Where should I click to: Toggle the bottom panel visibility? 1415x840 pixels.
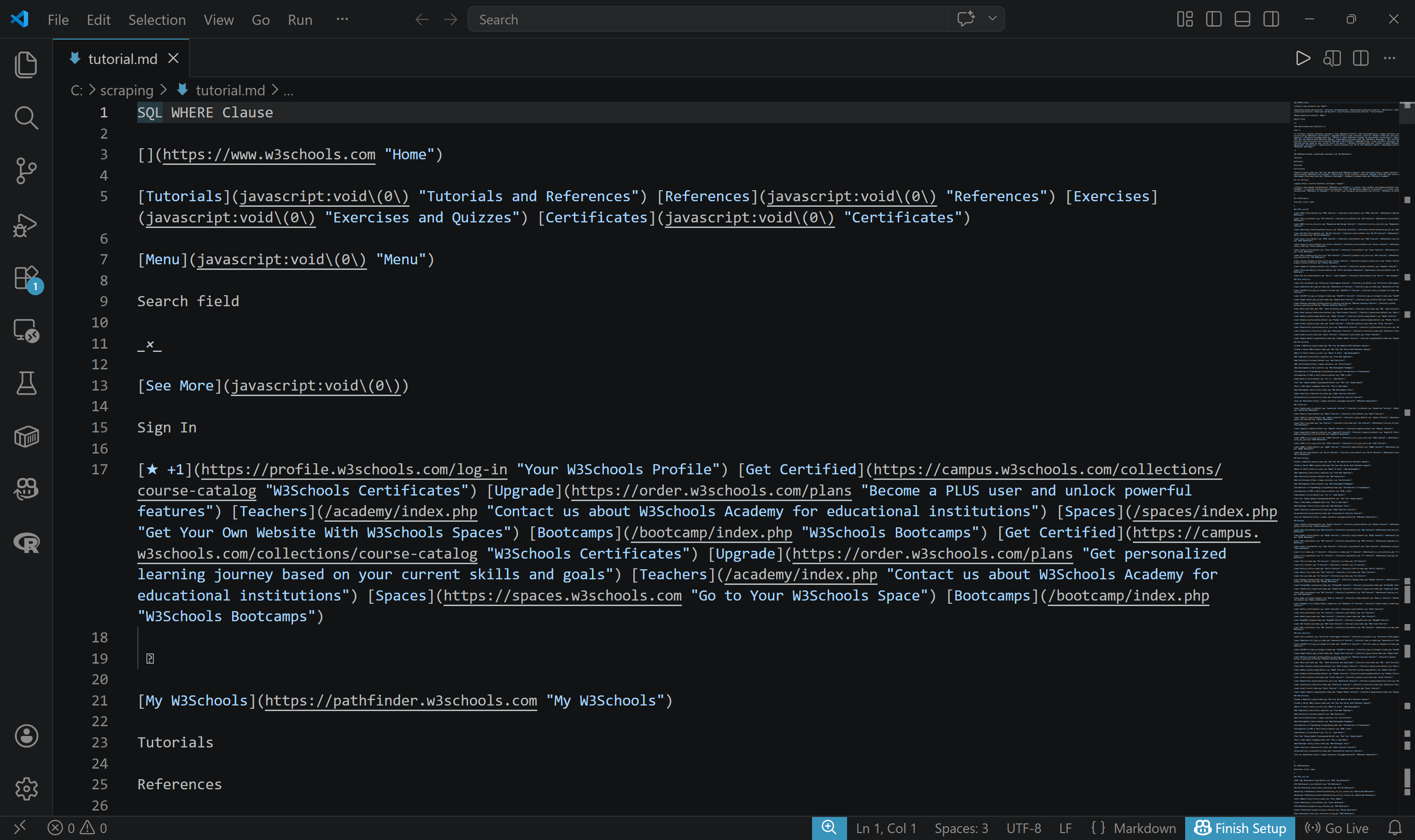pyautogui.click(x=1242, y=19)
